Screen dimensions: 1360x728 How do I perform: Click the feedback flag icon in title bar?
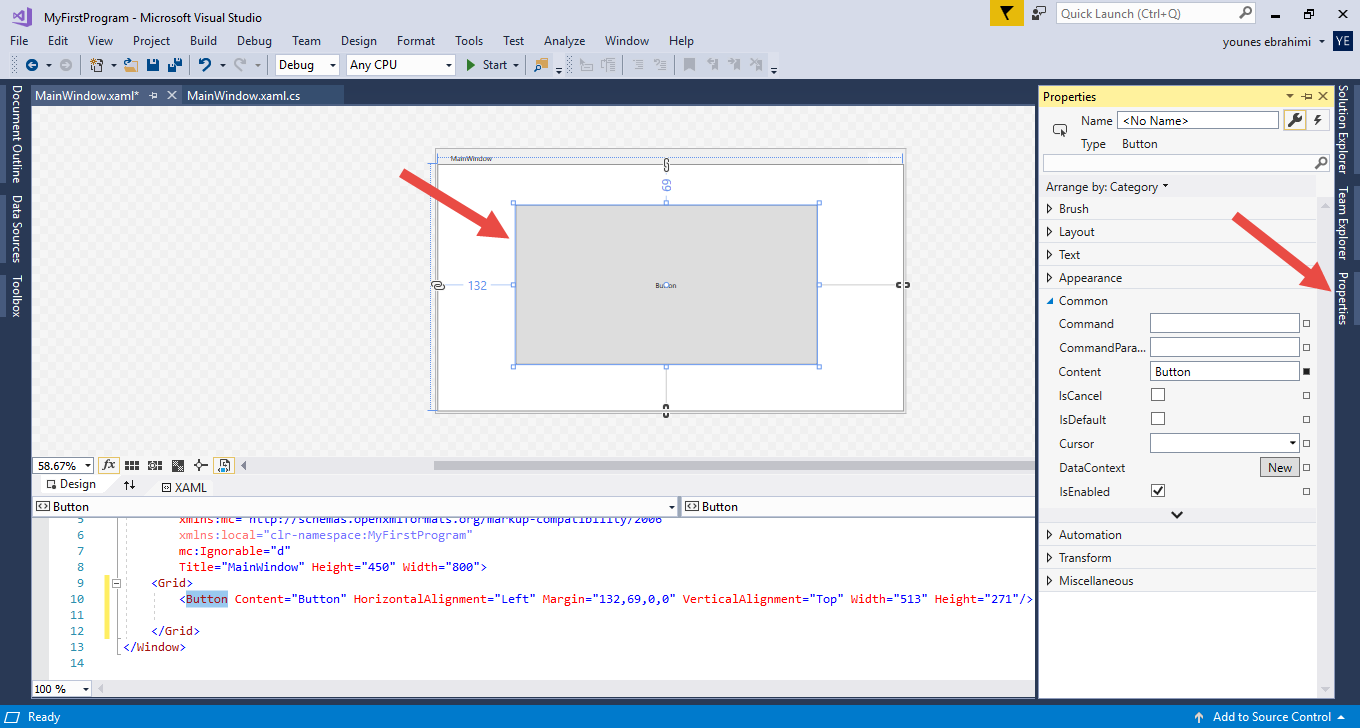1005,13
